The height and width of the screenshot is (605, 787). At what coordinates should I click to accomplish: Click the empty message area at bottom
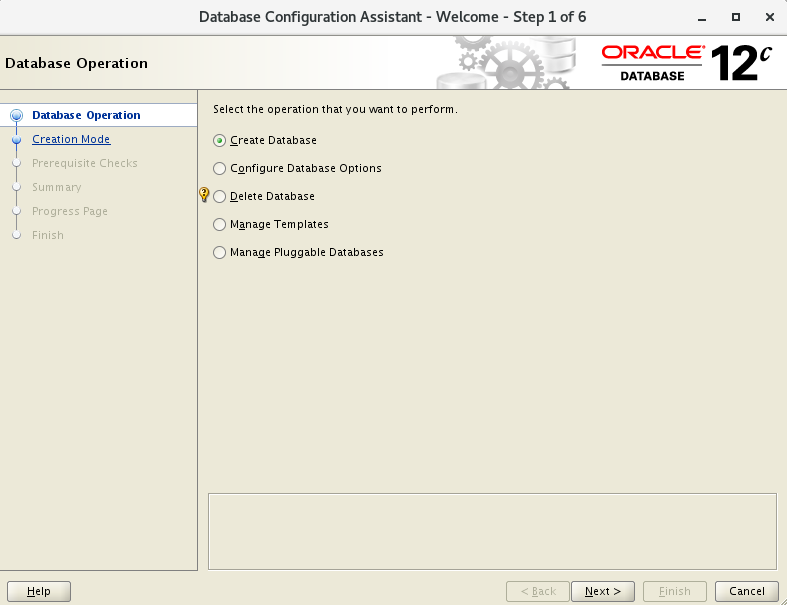[x=492, y=531]
